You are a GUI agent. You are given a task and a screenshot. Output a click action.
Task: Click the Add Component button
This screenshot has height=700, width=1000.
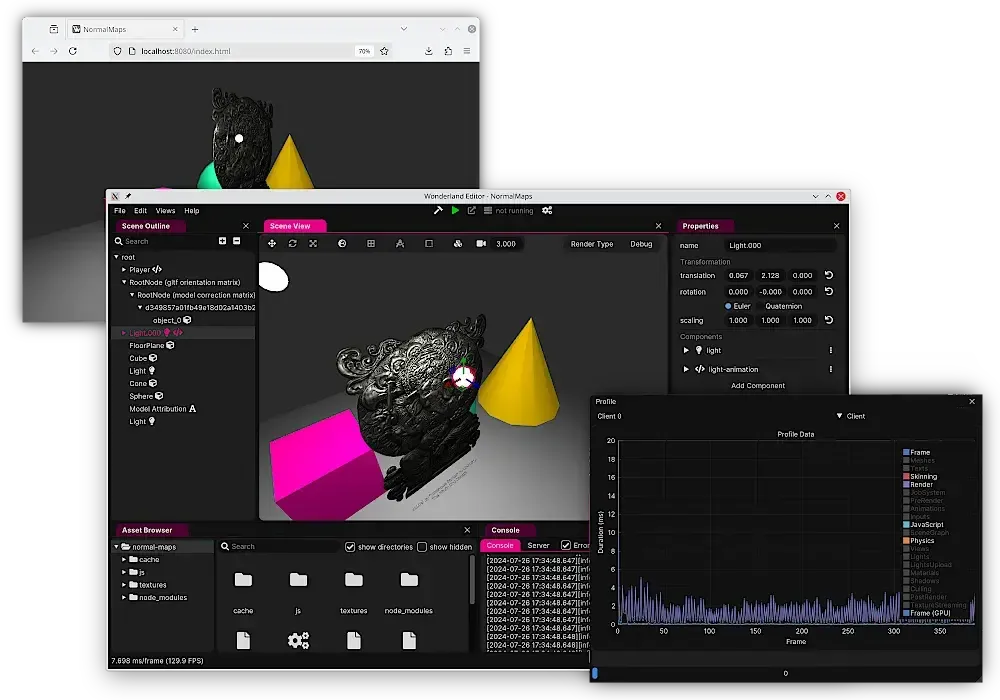click(757, 385)
